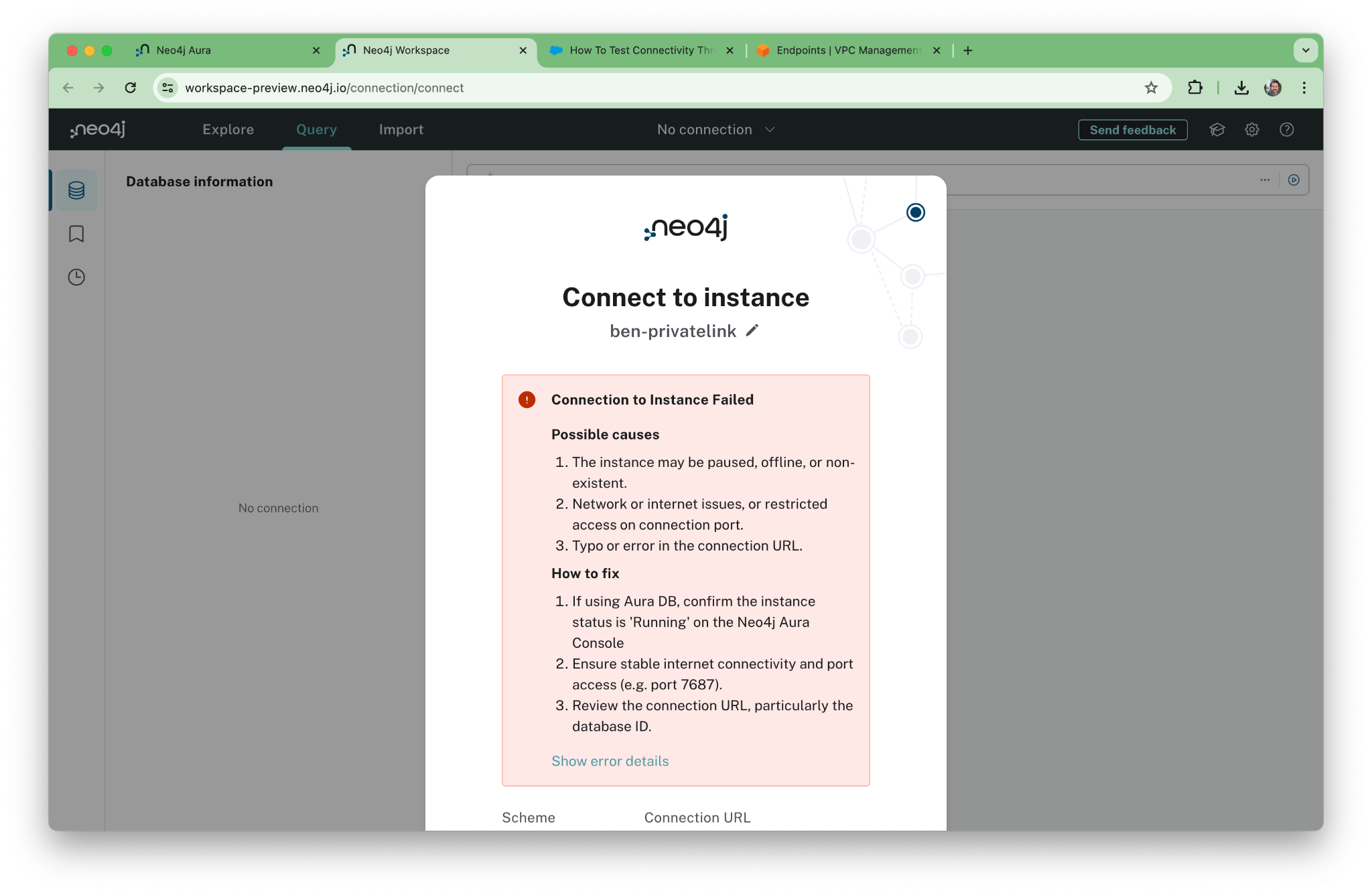Reload the Workspace page
Image resolution: width=1372 pixels, height=895 pixels.
131,88
